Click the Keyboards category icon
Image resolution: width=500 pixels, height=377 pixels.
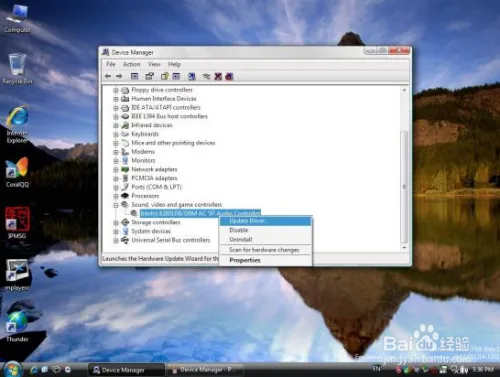pyautogui.click(x=125, y=134)
